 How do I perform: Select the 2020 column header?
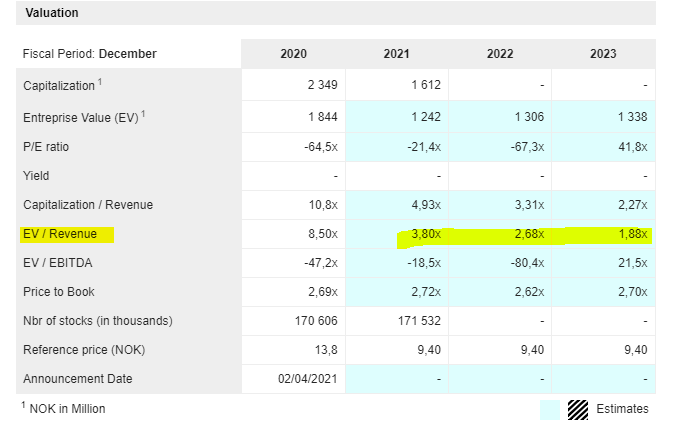tap(293, 54)
